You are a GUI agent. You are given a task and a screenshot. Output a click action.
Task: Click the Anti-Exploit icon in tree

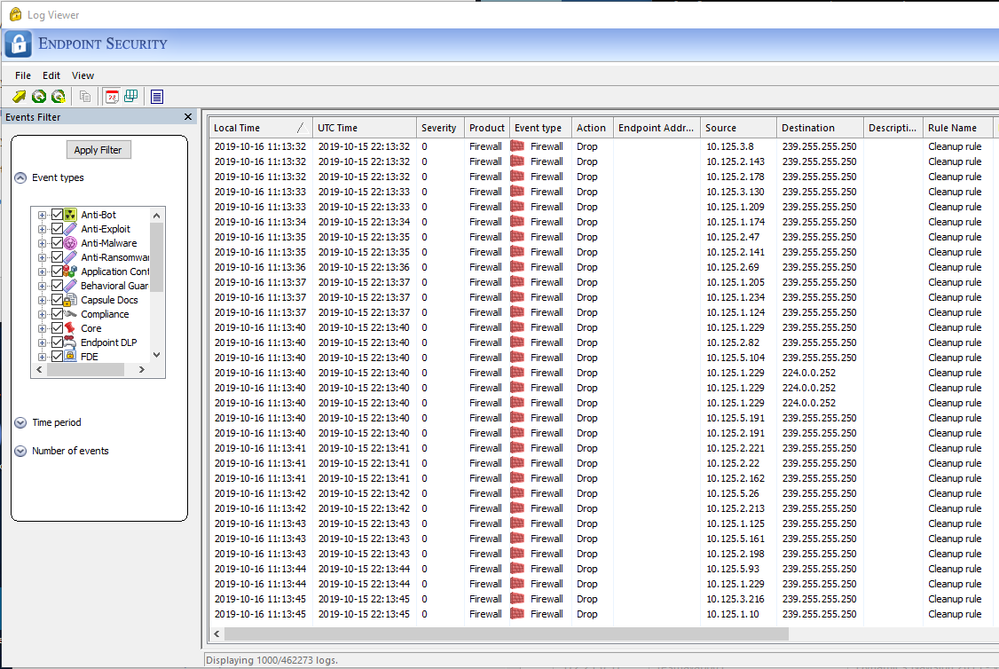pyautogui.click(x=70, y=229)
